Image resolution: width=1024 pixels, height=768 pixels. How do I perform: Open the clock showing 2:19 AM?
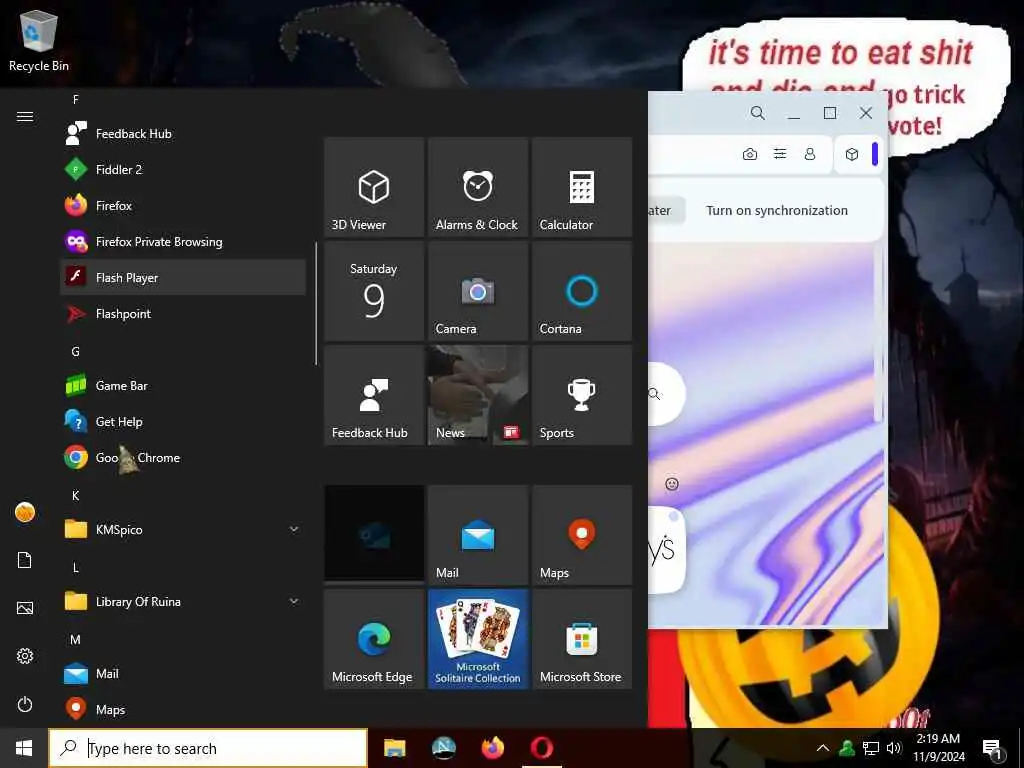[x=938, y=748]
